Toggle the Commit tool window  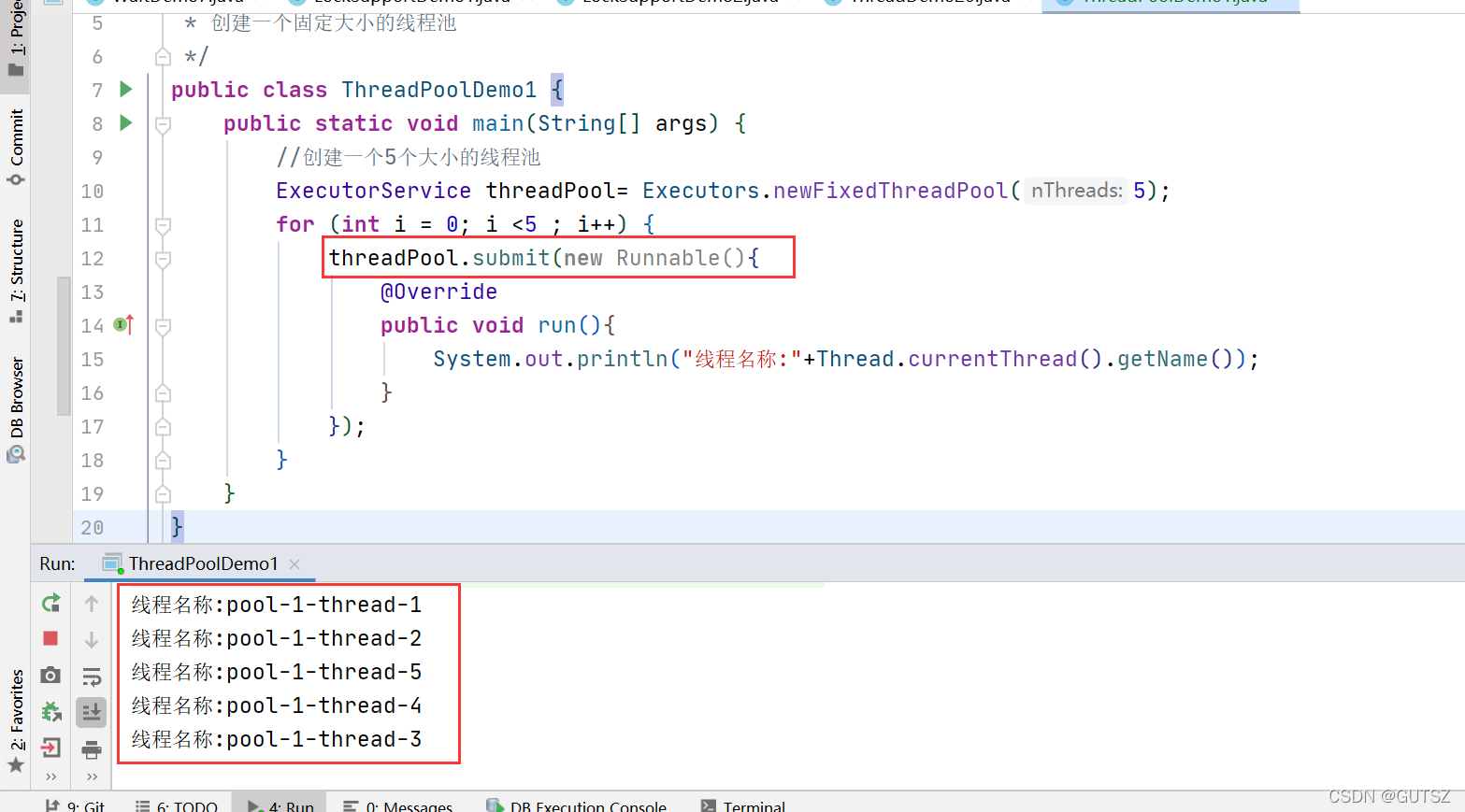click(16, 147)
